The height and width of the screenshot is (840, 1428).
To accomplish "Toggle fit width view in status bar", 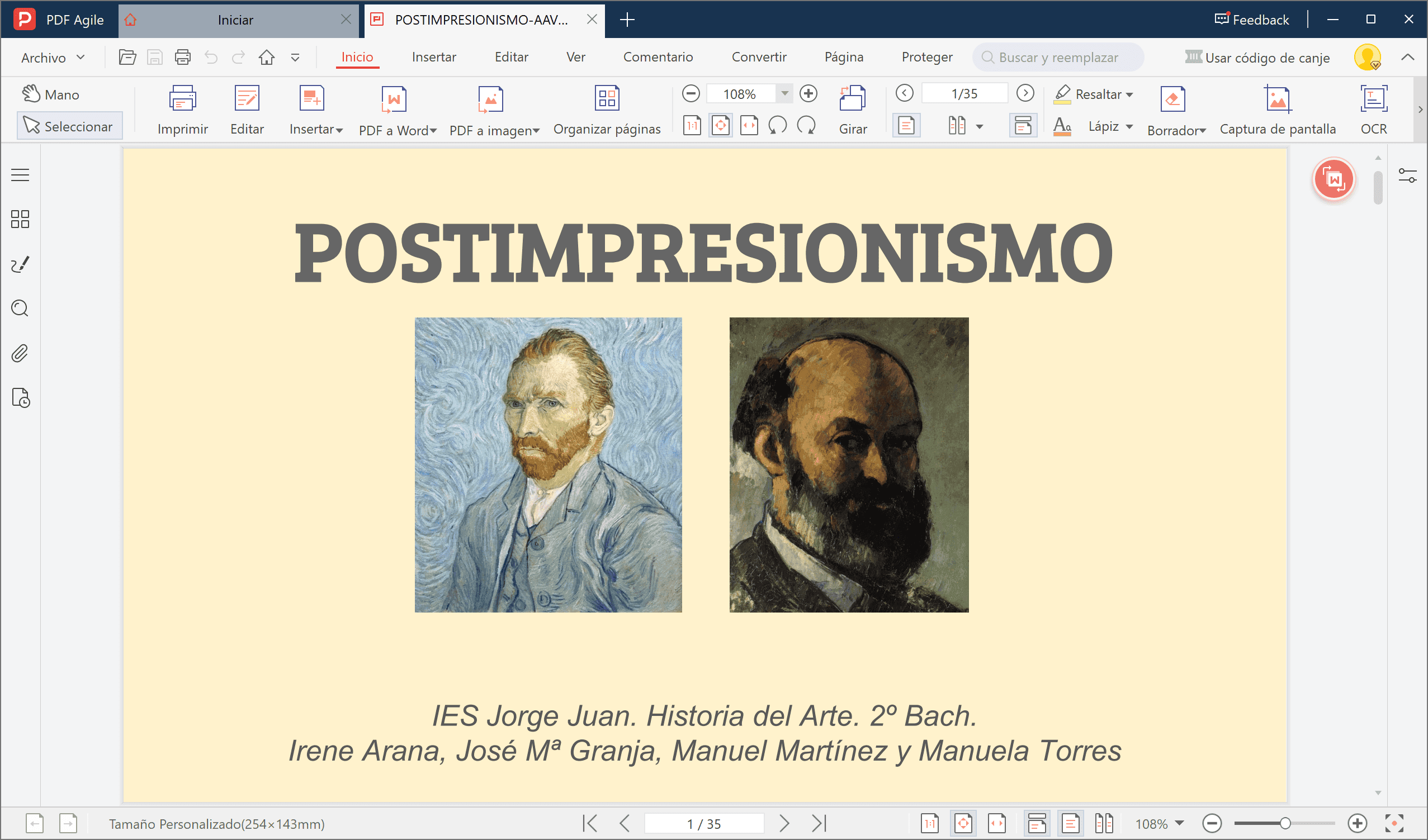I will tap(997, 823).
